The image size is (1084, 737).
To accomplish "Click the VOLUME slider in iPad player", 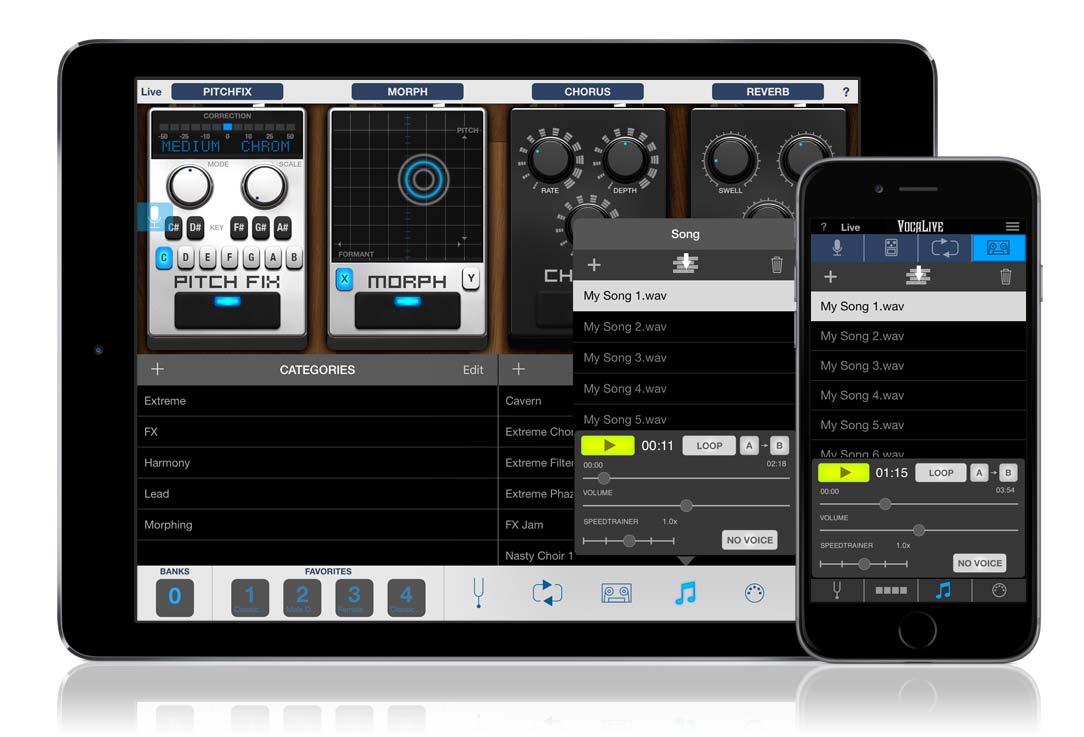I will tap(686, 506).
